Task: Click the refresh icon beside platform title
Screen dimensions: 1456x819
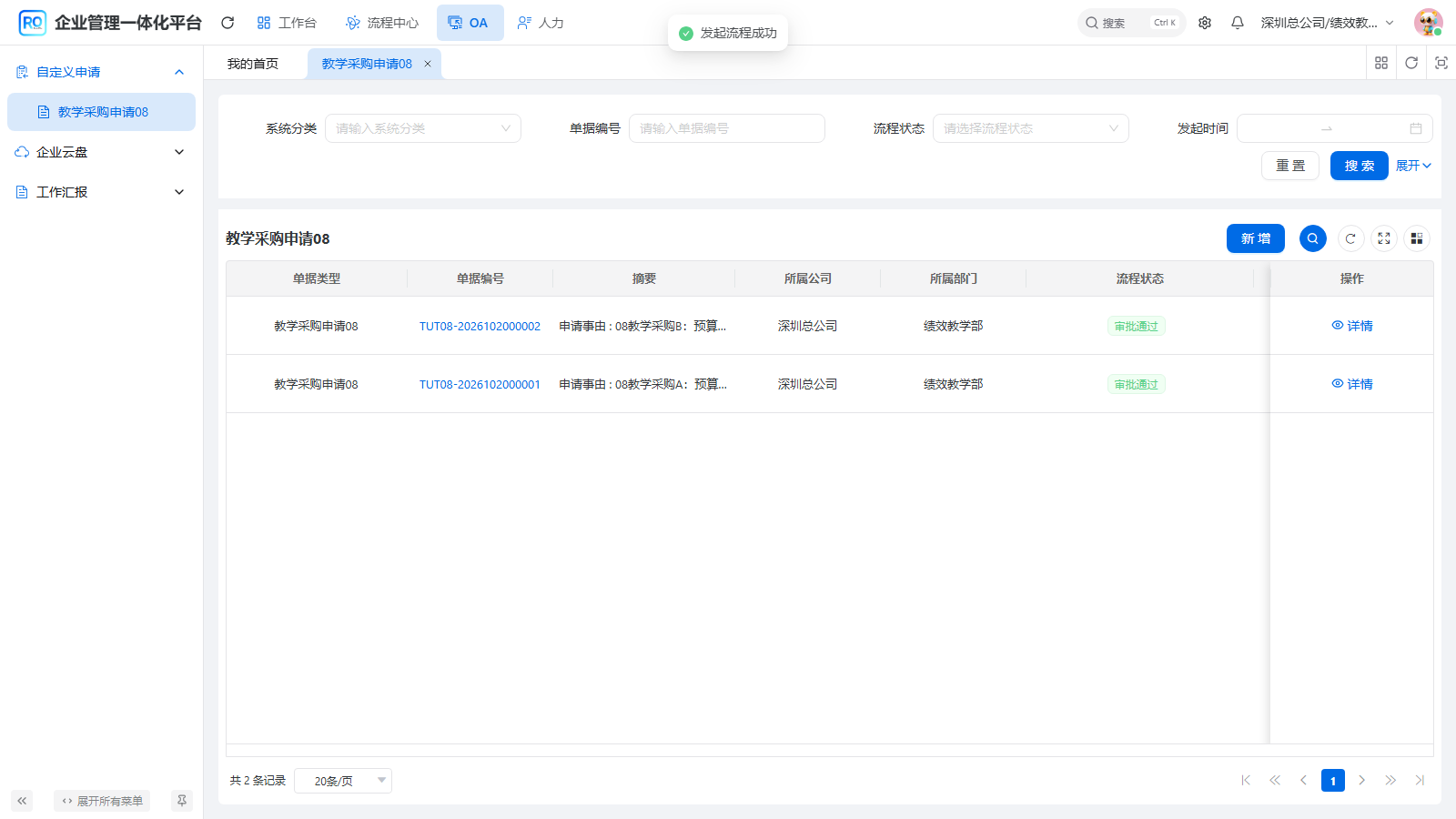Action: [x=227, y=23]
